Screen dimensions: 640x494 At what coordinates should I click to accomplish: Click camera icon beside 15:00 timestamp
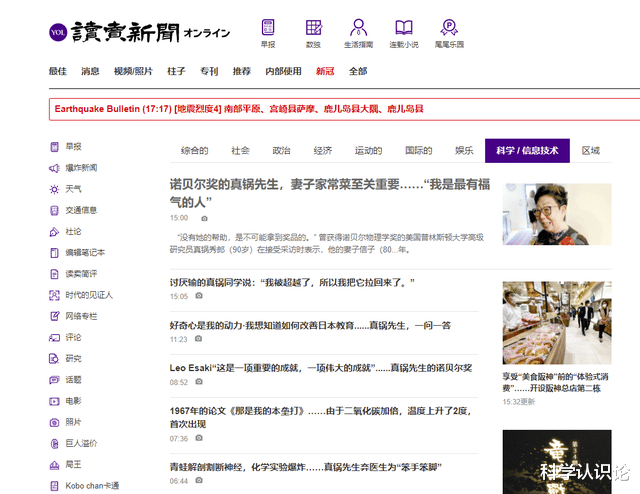(x=204, y=218)
